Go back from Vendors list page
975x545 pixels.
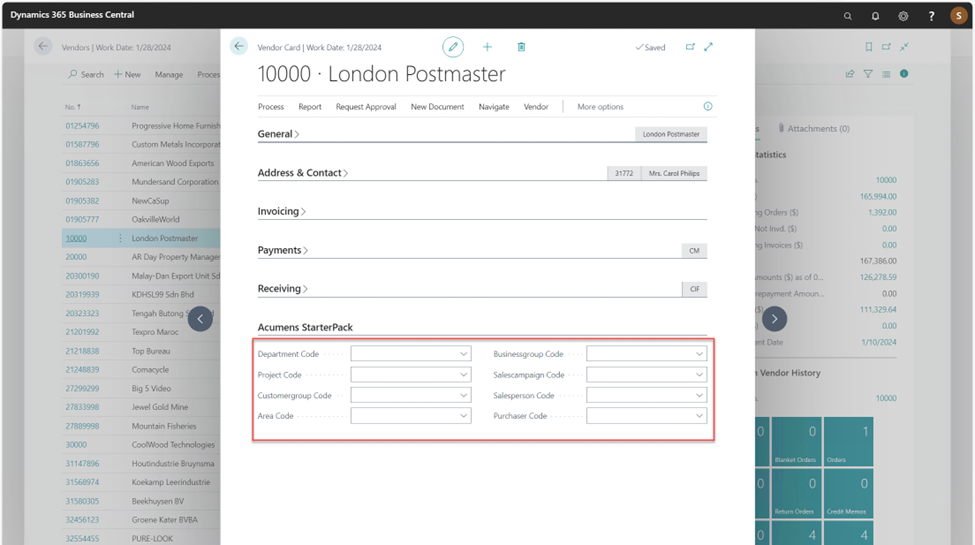point(43,46)
